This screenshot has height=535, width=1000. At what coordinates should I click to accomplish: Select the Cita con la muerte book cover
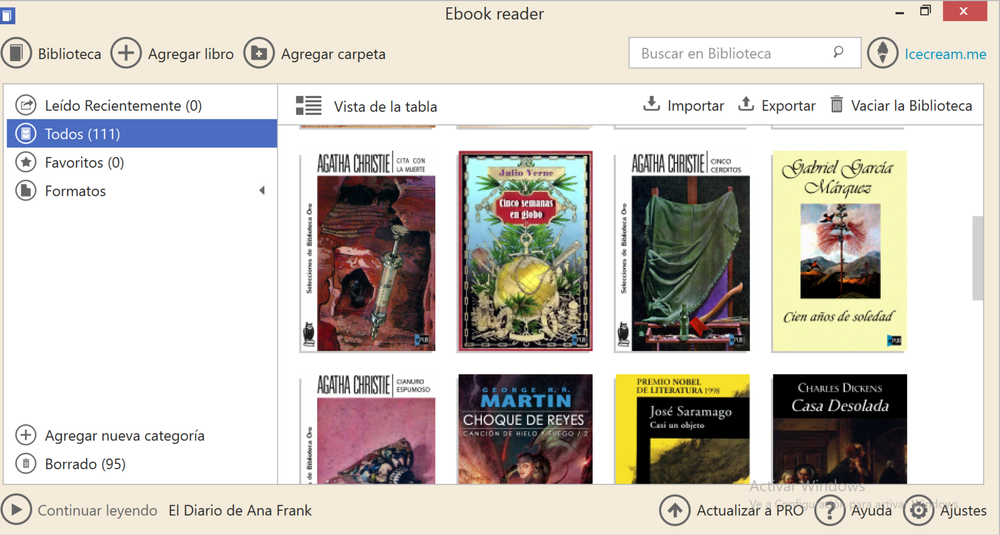coord(367,251)
